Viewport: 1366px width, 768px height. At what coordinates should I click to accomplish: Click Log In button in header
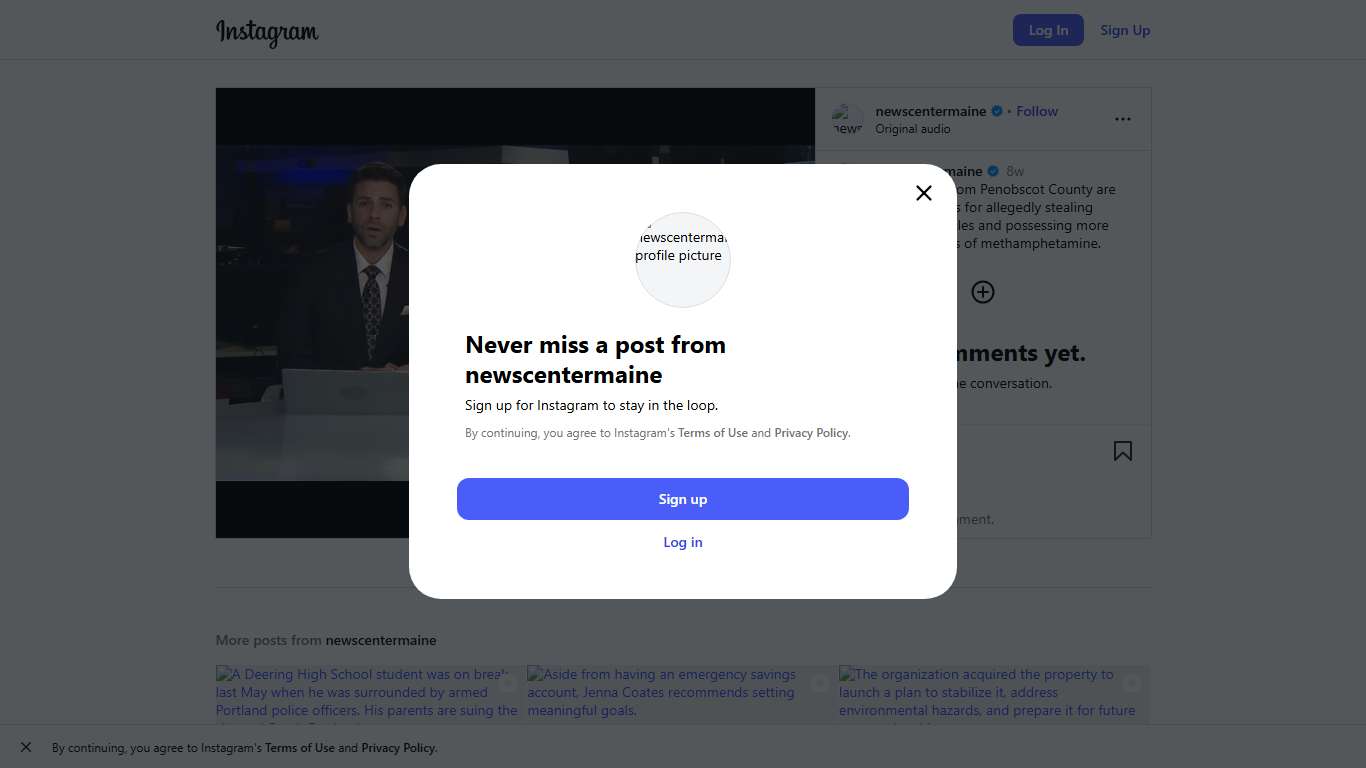[1047, 30]
